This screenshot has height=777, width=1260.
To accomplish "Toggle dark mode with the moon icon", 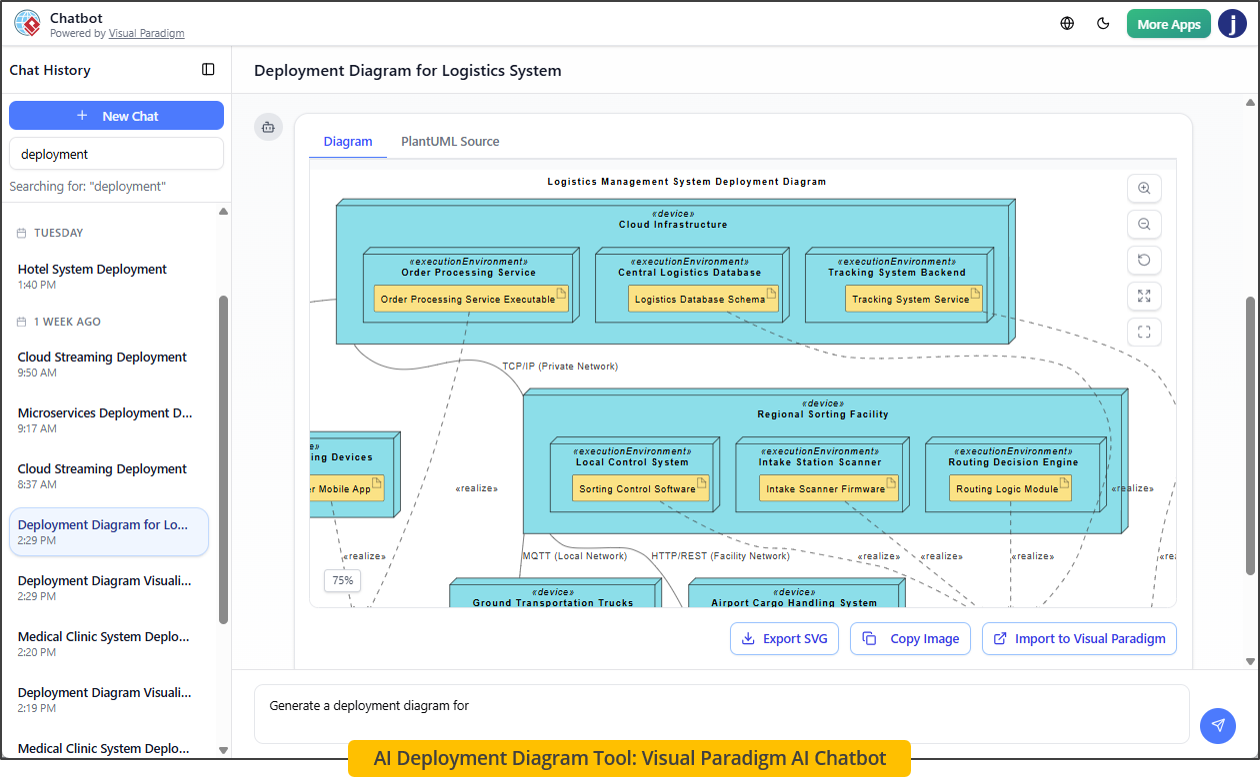I will tap(1103, 22).
